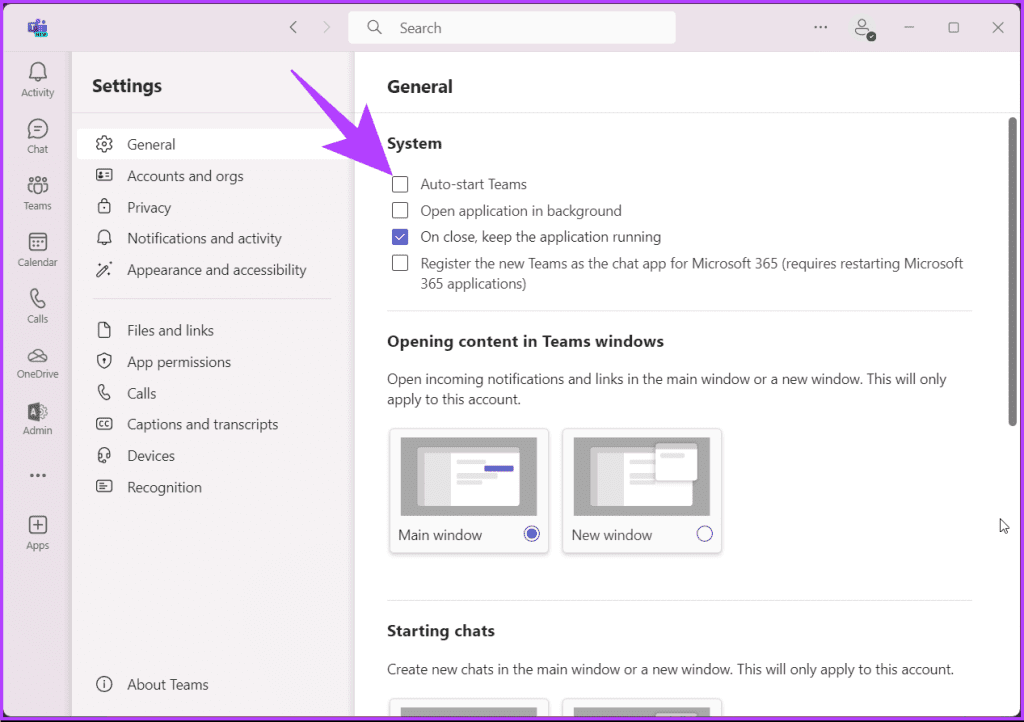
Task: Select the New window radio option
Action: 704,534
